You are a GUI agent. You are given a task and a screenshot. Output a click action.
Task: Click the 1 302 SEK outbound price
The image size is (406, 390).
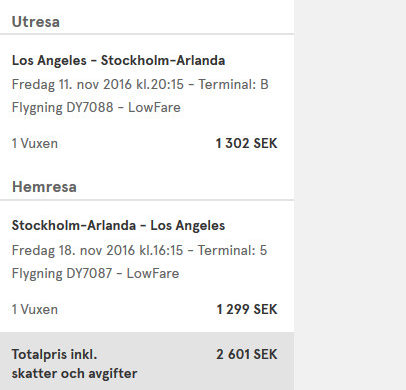tap(246, 143)
